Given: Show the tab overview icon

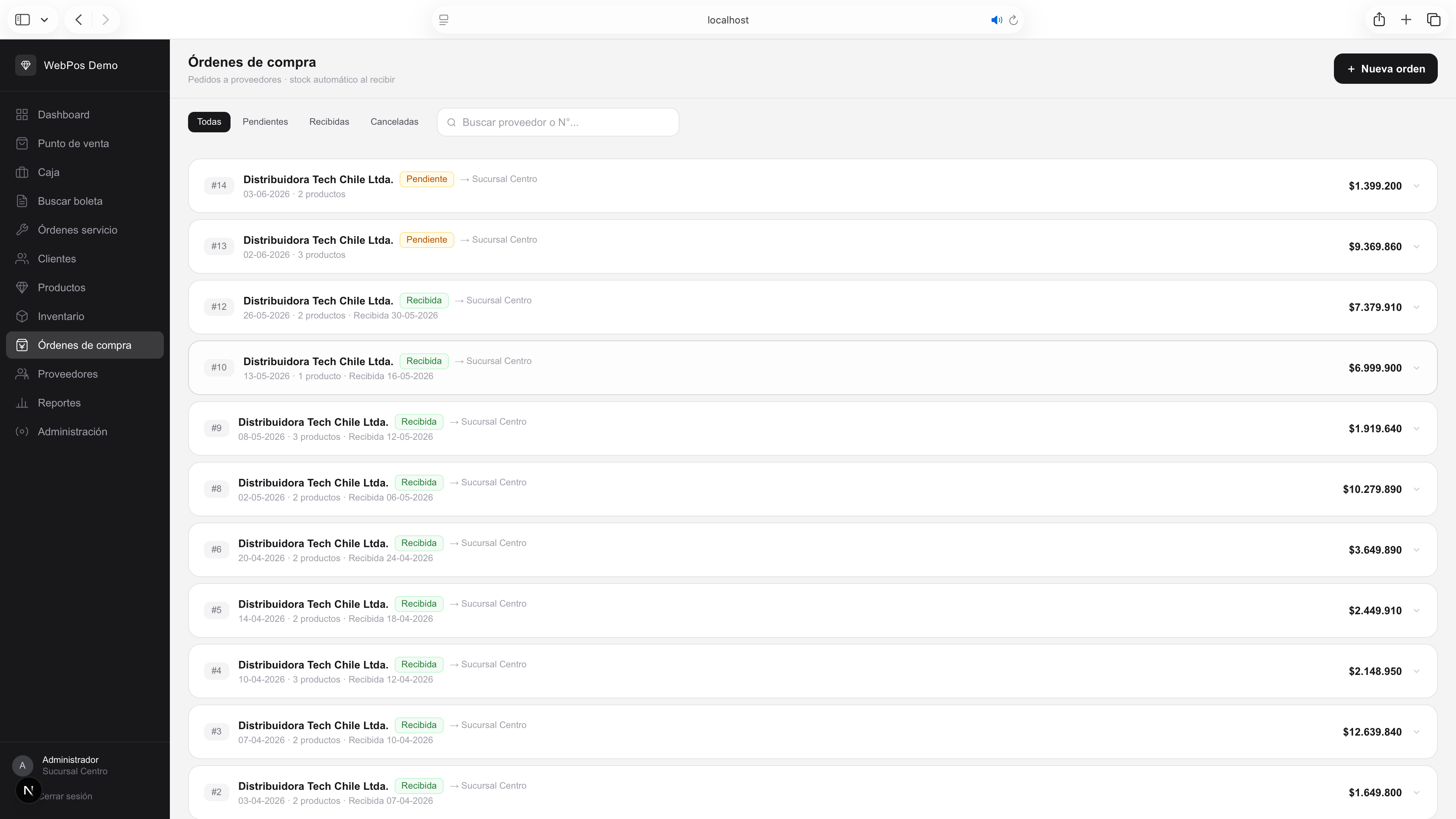Looking at the screenshot, I should 1434,20.
